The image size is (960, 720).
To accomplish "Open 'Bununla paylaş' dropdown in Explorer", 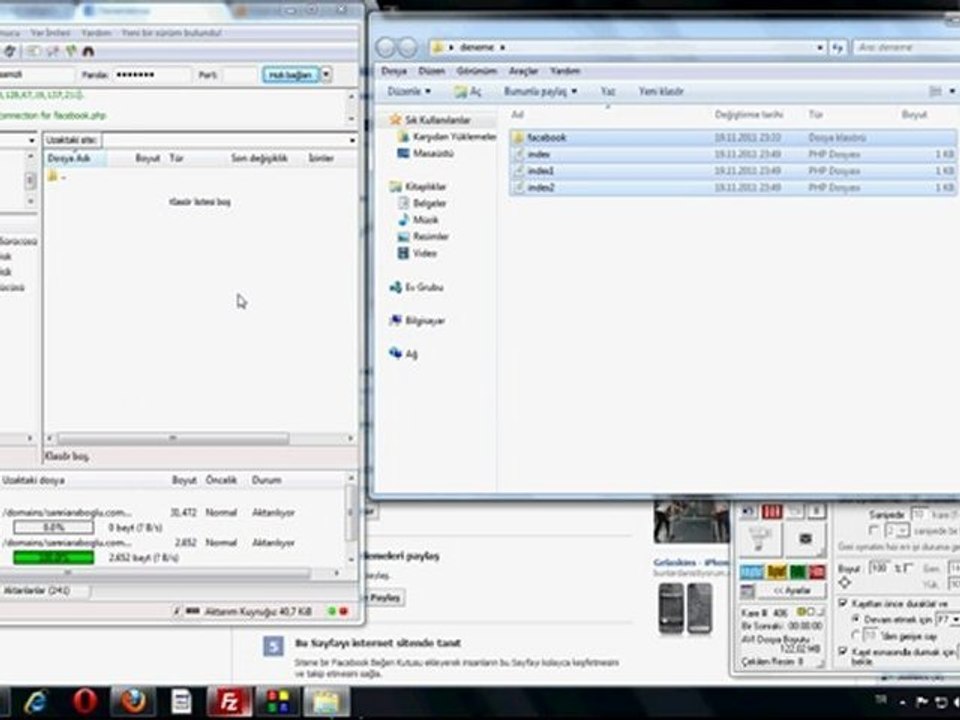I will [x=541, y=91].
